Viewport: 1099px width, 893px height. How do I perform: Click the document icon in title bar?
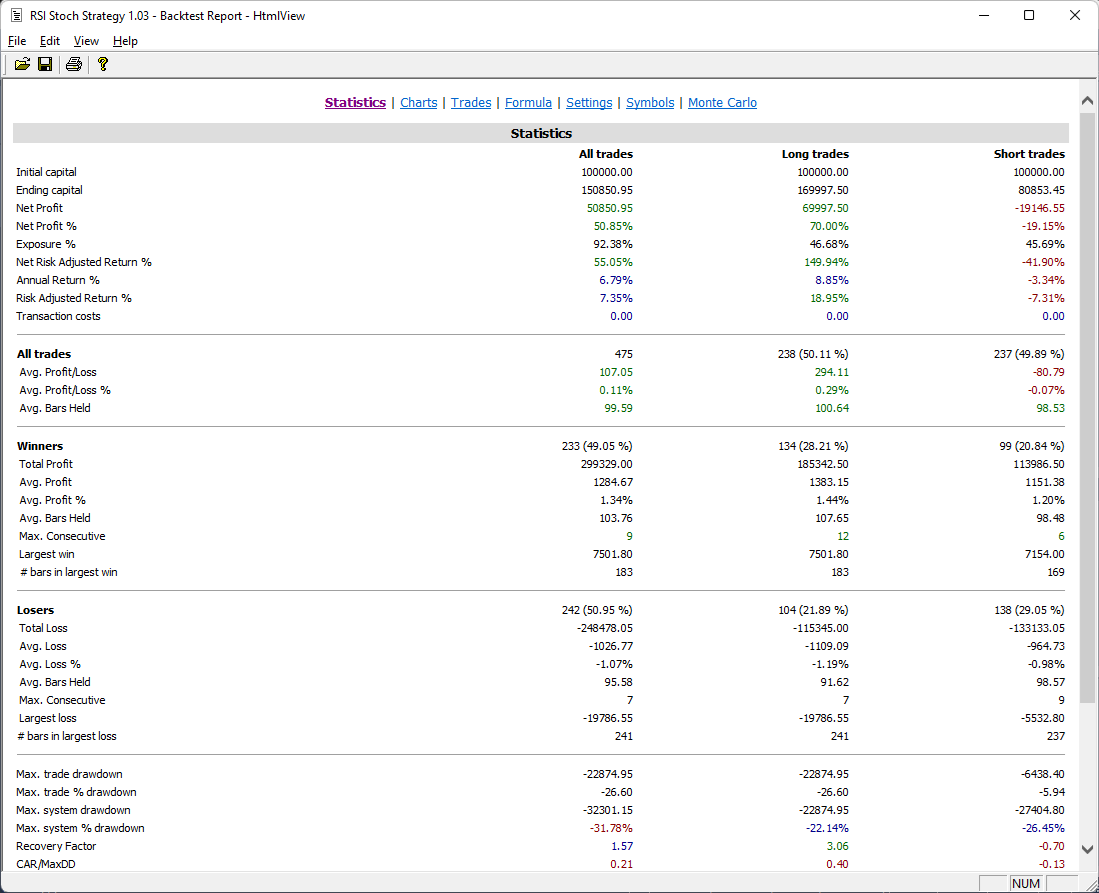pos(16,15)
